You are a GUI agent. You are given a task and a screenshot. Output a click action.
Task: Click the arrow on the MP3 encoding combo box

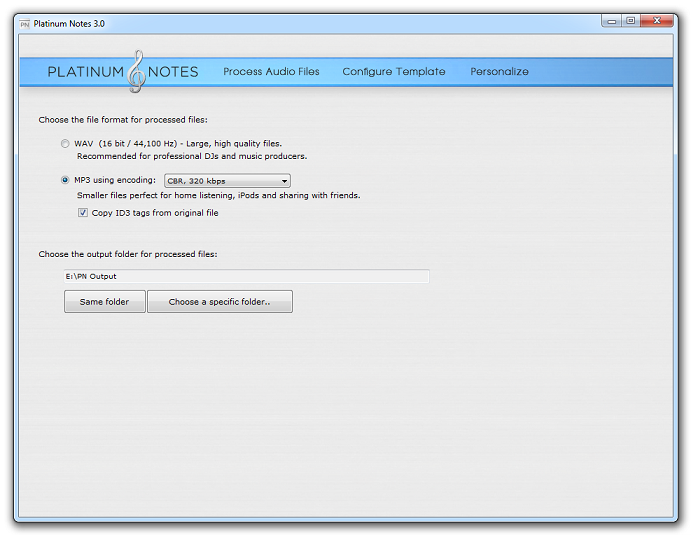[285, 181]
